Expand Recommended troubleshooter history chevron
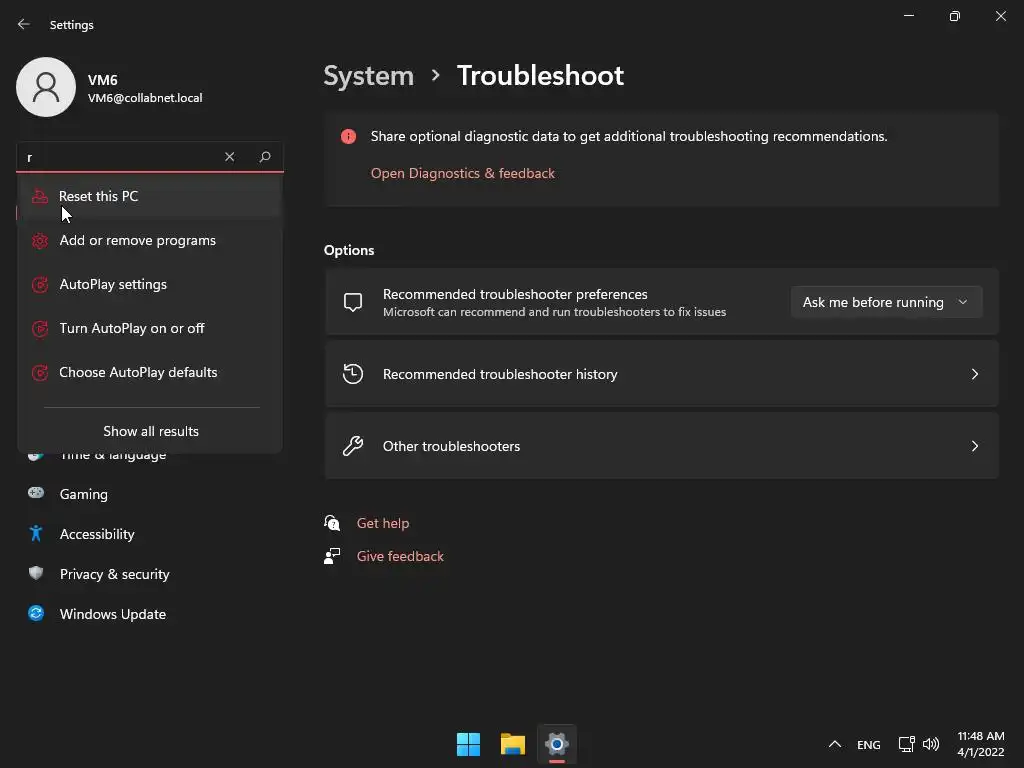This screenshot has width=1024, height=768. coord(974,374)
